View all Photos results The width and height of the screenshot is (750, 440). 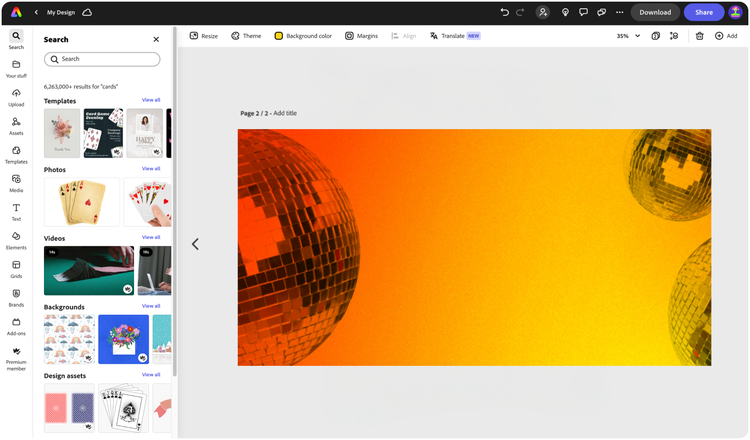coord(151,168)
